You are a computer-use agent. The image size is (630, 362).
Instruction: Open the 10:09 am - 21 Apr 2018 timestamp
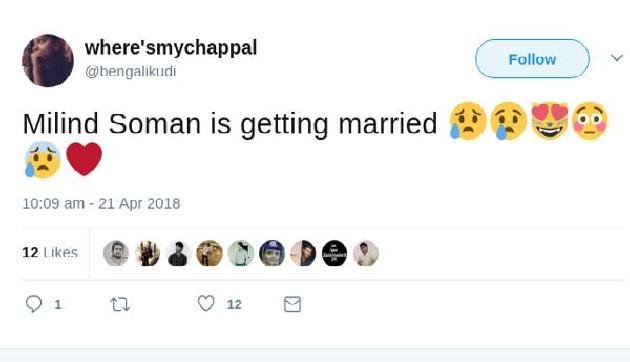pyautogui.click(x=101, y=204)
